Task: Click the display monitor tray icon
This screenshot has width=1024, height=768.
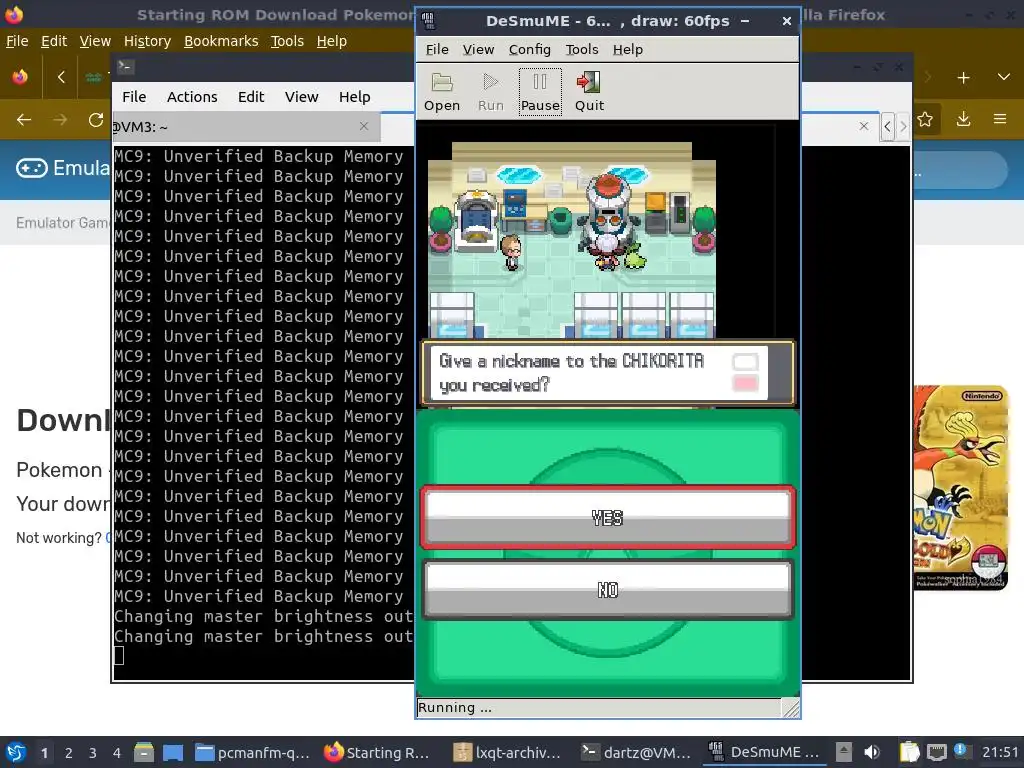Action: coord(936,752)
